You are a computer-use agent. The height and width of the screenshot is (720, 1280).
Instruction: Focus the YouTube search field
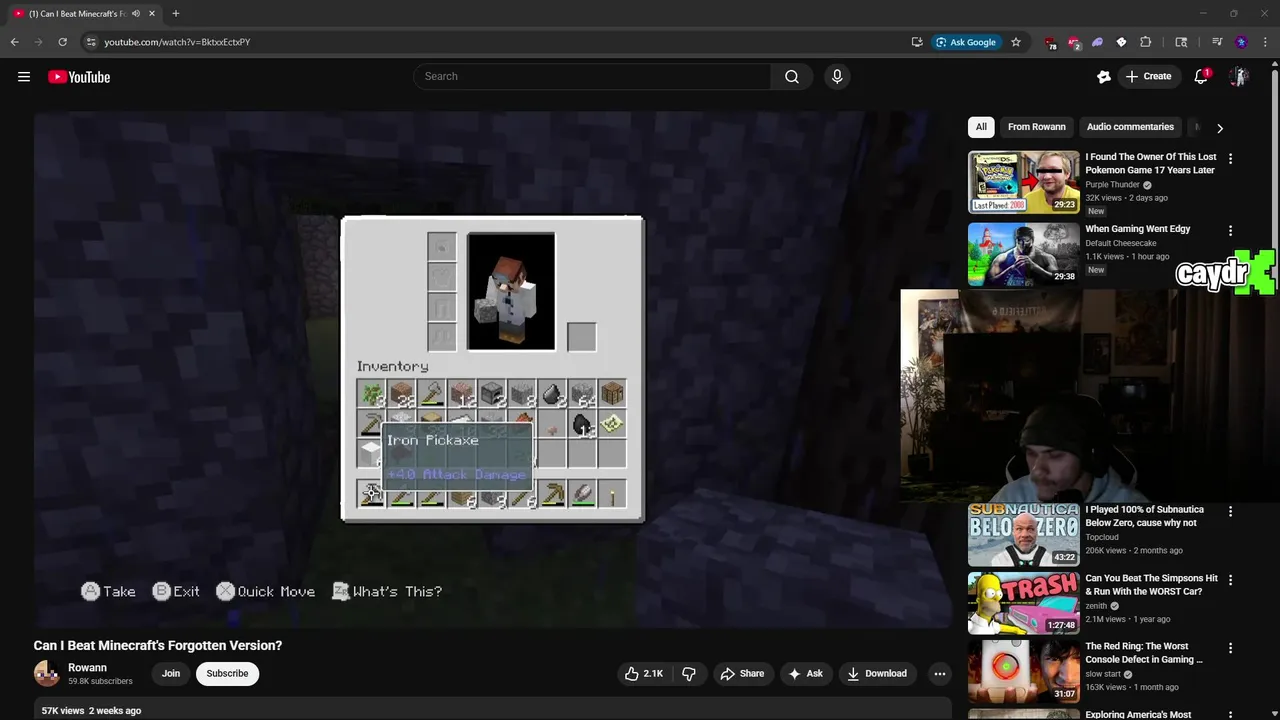pyautogui.click(x=592, y=77)
